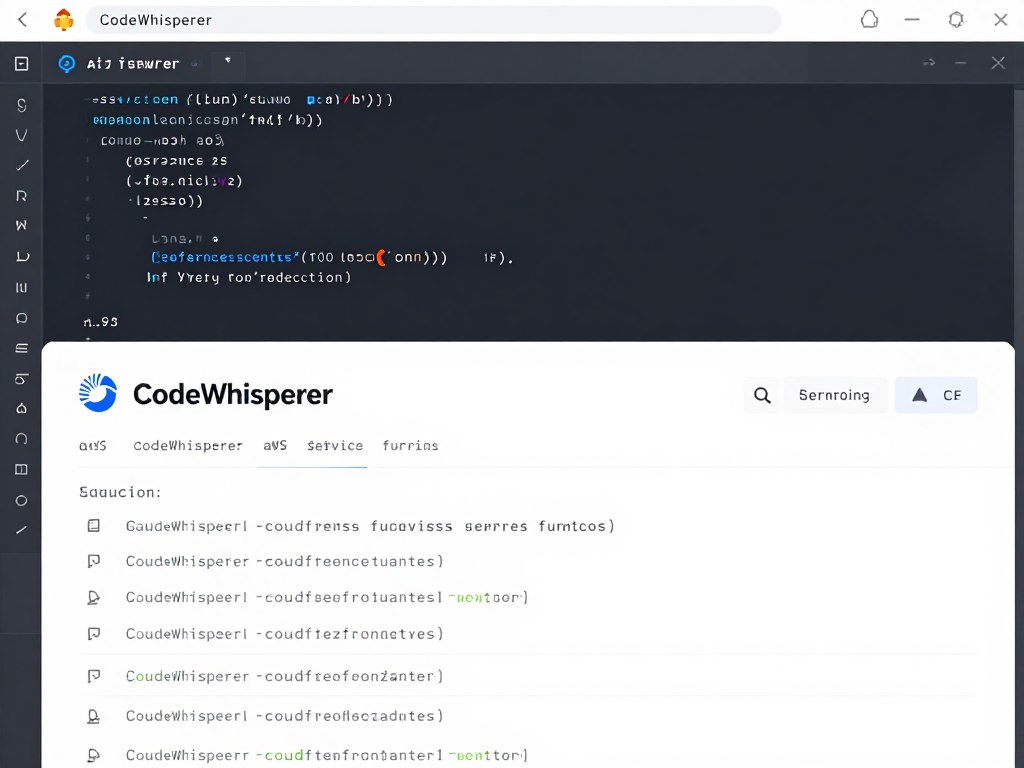The height and width of the screenshot is (768, 1024).
Task: Click the pot-shaped icon in sidebar
Action: coord(22,378)
